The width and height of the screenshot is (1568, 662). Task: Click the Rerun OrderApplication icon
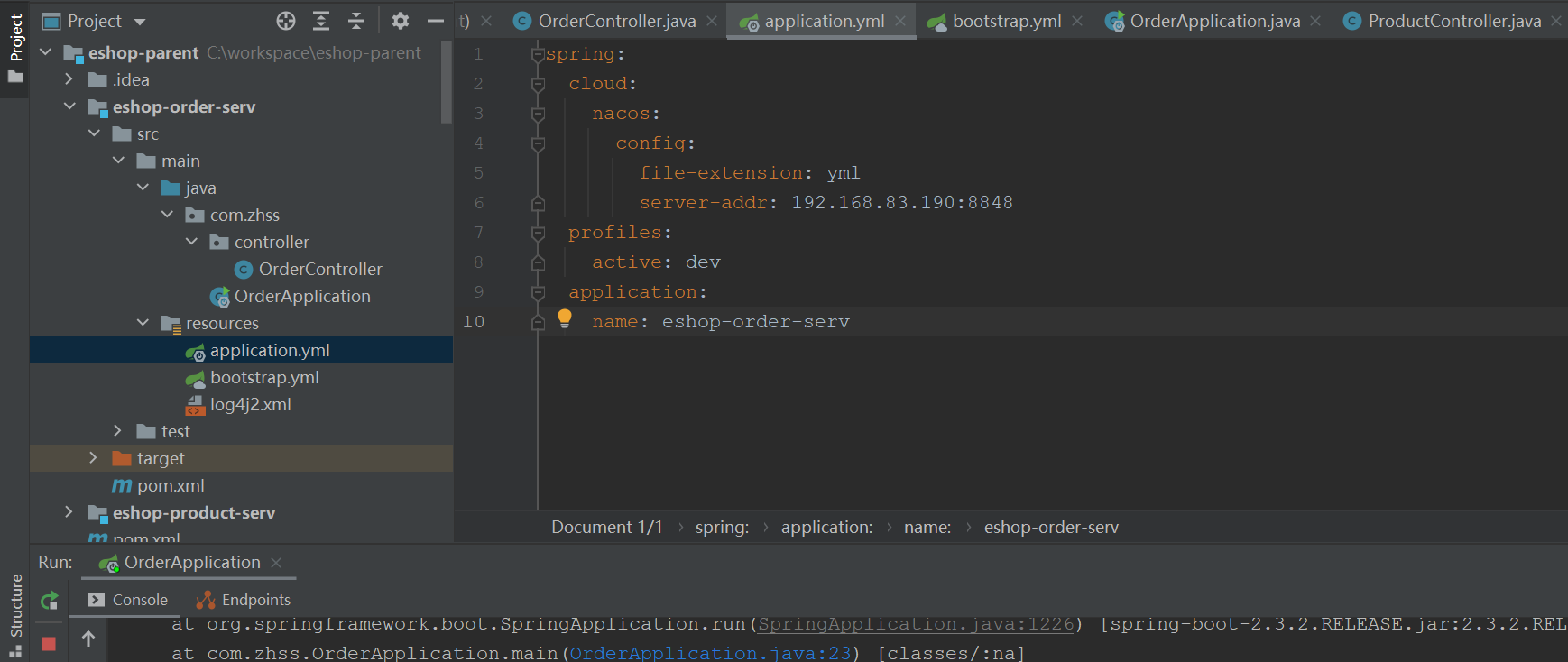50,600
